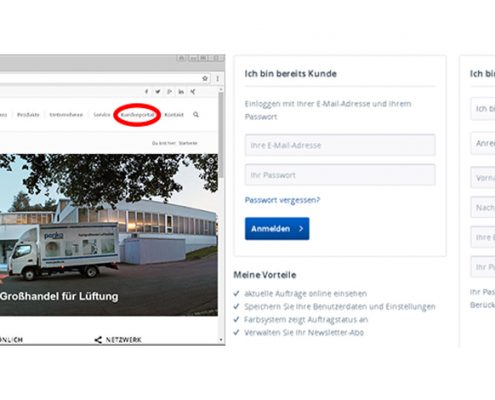
Task: Open the LinkedIn social icon
Action: click(x=181, y=91)
